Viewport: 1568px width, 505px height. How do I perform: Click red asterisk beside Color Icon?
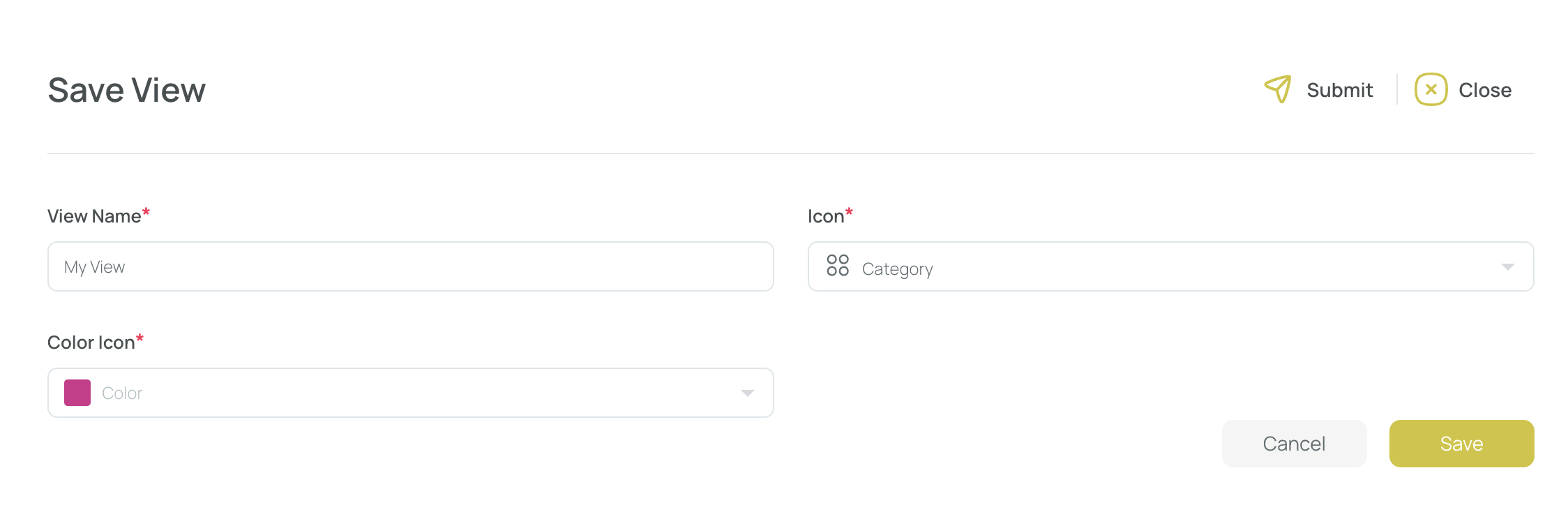pos(140,338)
